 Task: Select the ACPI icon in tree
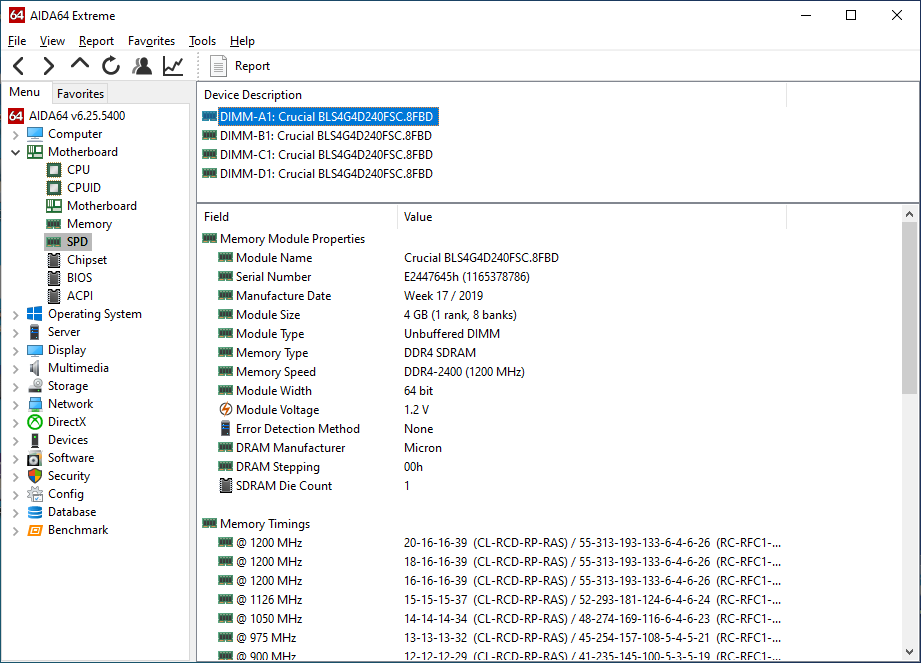coord(53,295)
